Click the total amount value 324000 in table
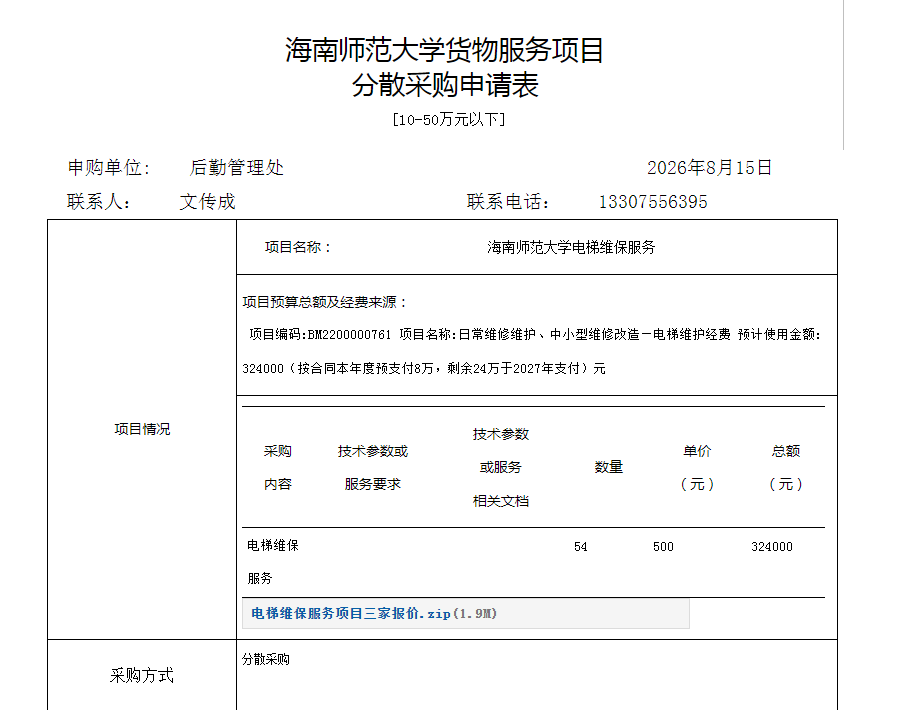This screenshot has height=710, width=921. [x=772, y=547]
